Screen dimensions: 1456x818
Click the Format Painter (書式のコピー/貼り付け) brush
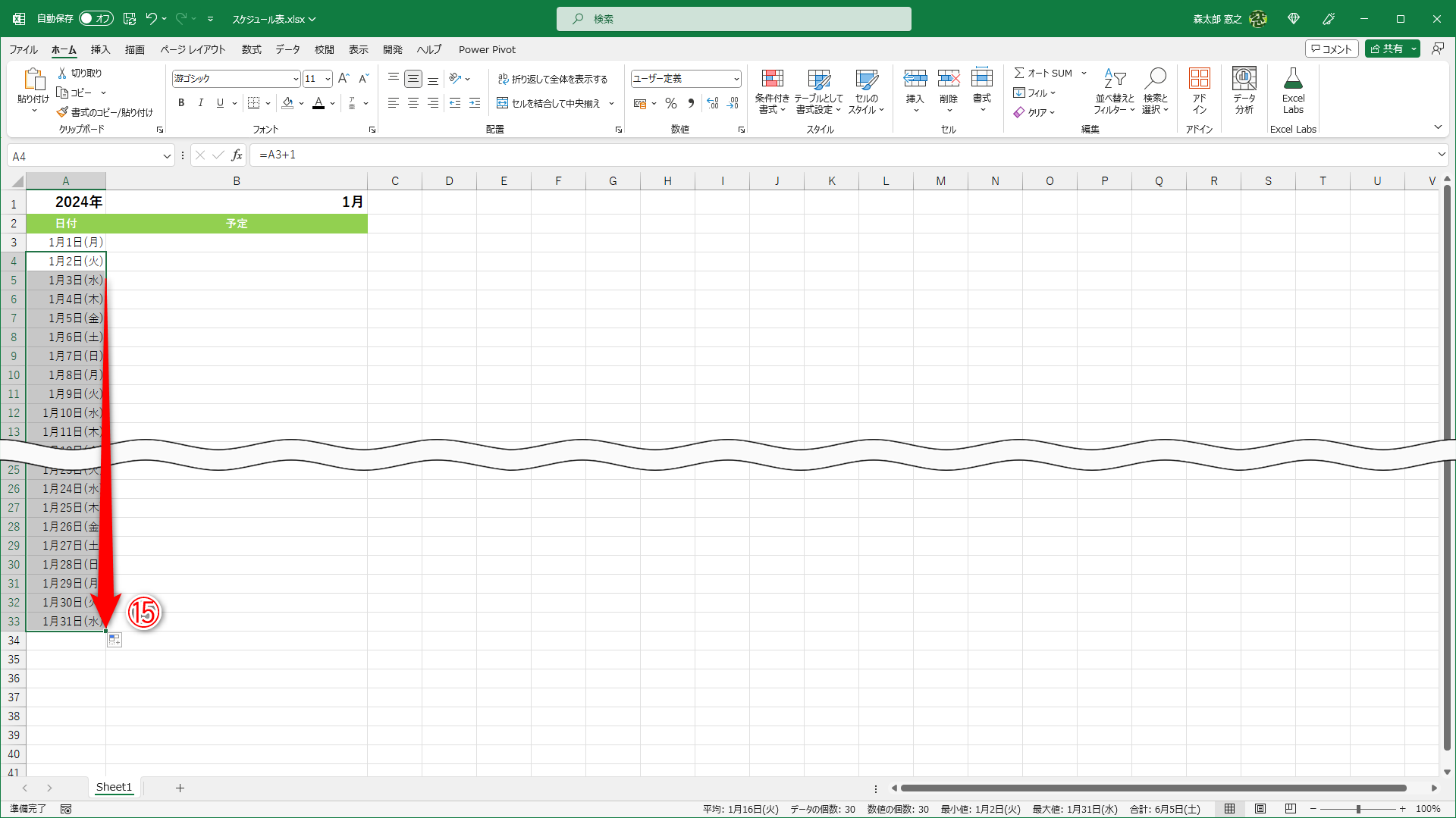point(62,112)
